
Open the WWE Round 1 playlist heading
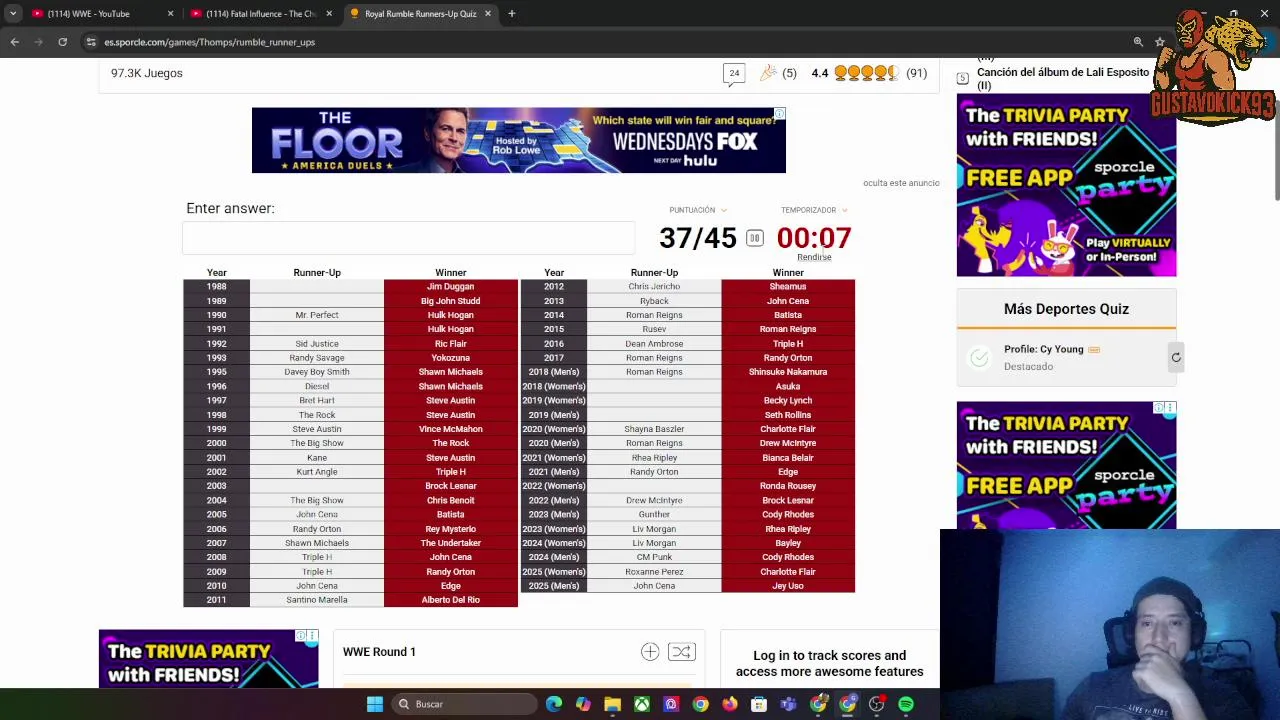[379, 652]
